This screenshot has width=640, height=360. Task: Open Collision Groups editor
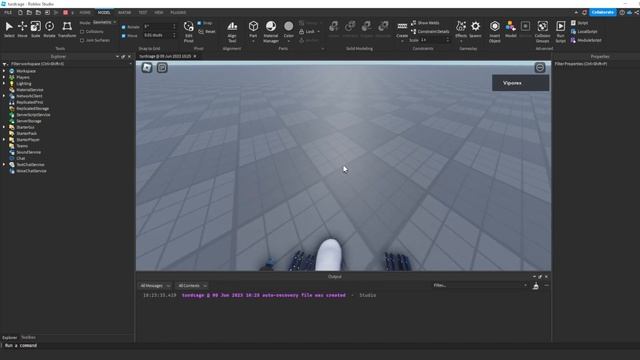point(542,31)
